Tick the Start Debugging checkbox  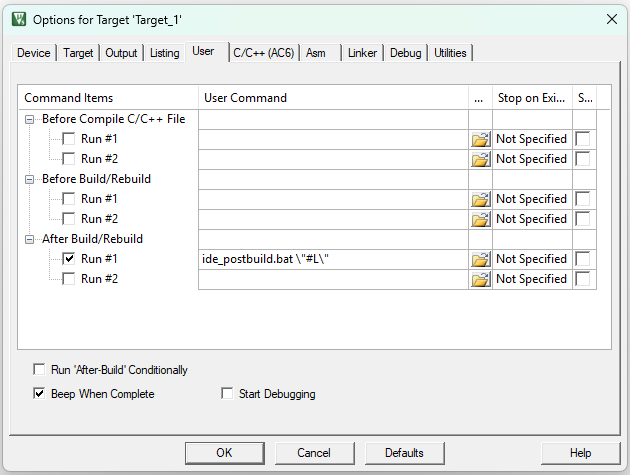coord(227,393)
